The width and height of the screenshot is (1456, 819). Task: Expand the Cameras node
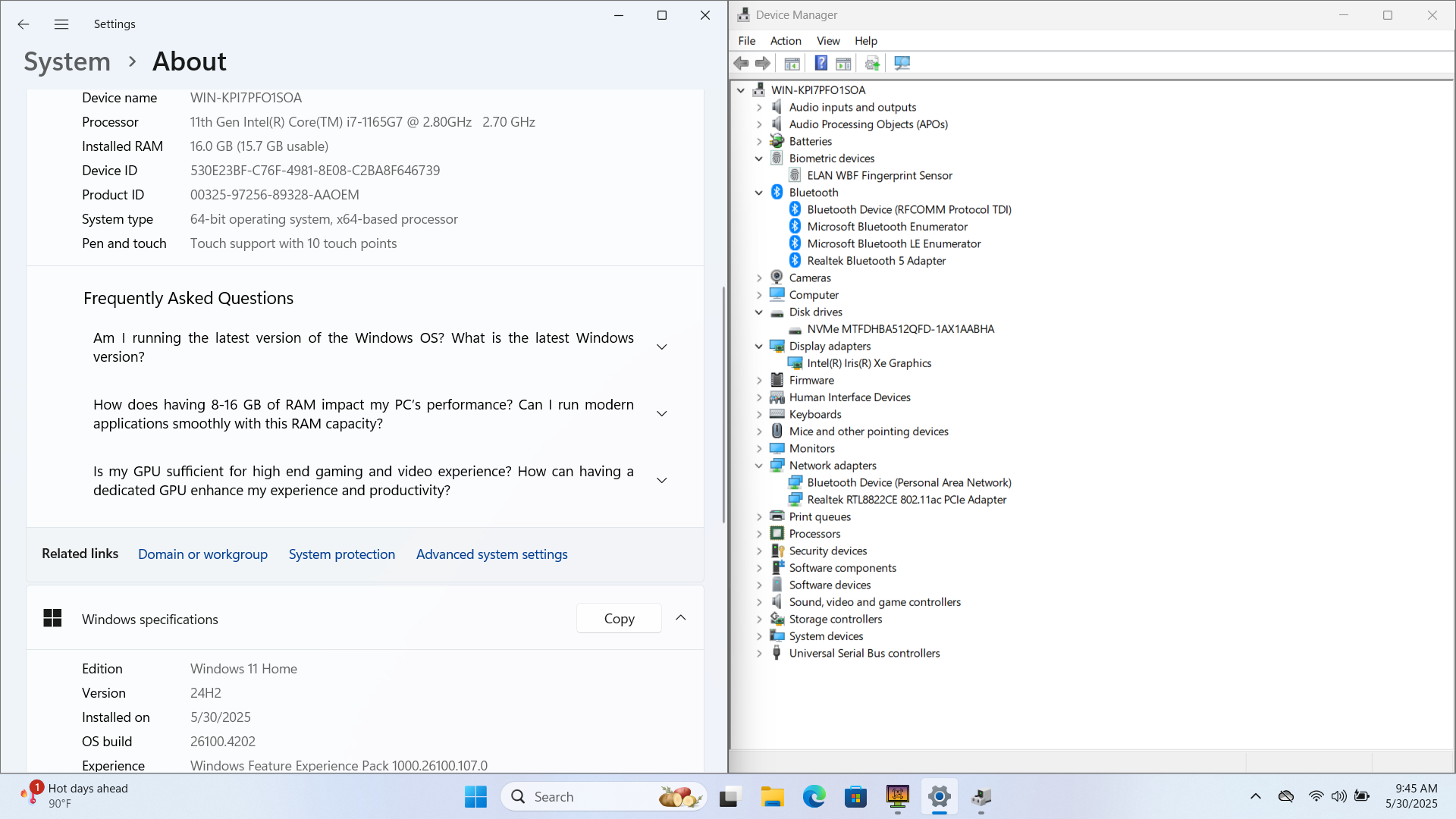tap(759, 278)
